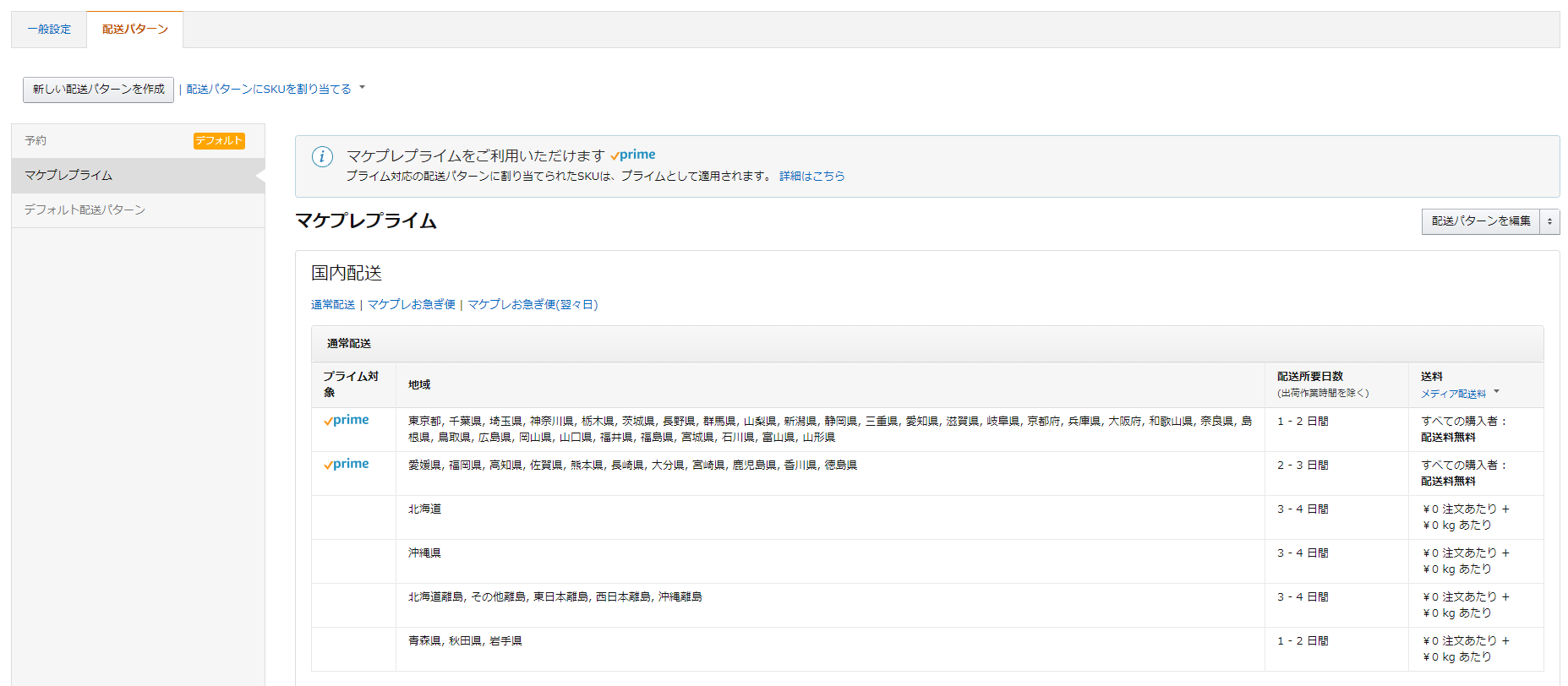
Task: Select 予約 in the left sidebar
Action: (36, 141)
